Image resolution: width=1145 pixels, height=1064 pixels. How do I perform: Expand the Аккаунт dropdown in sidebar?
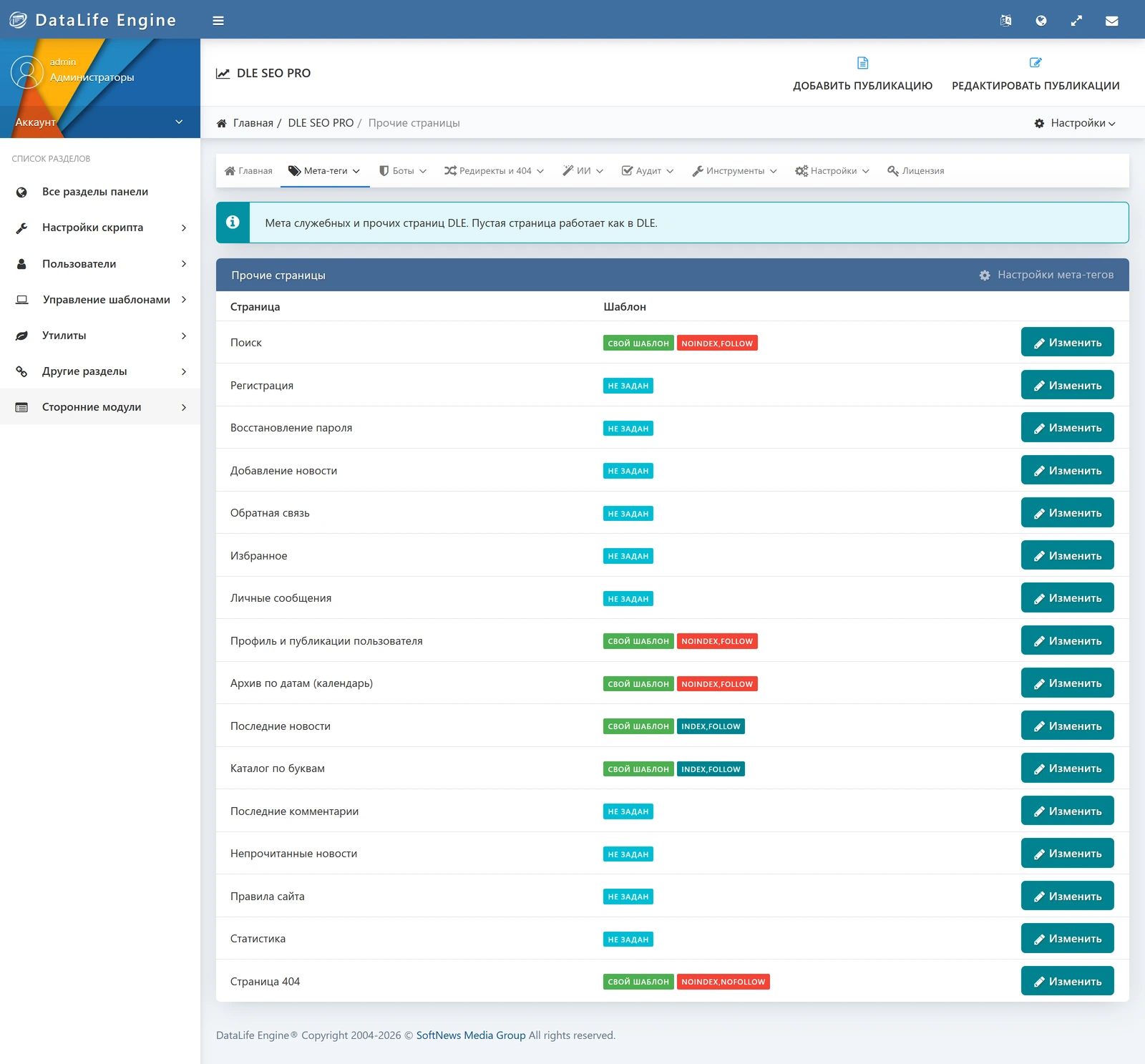tap(100, 122)
